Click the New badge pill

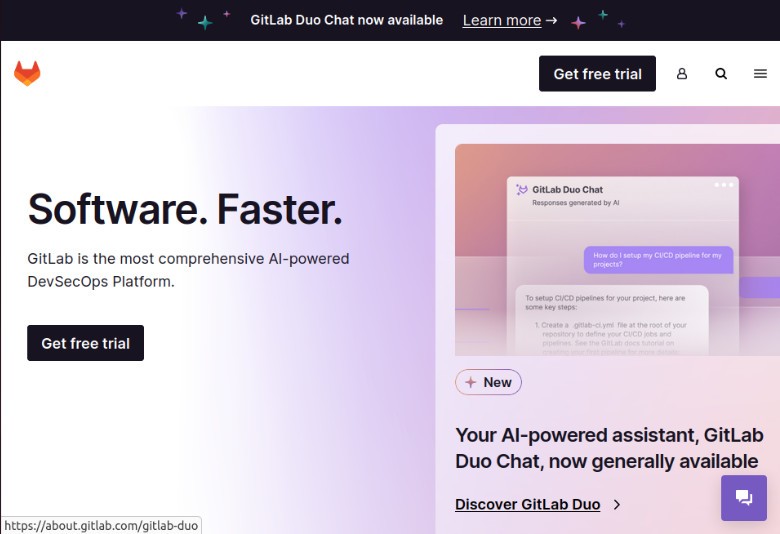(488, 382)
